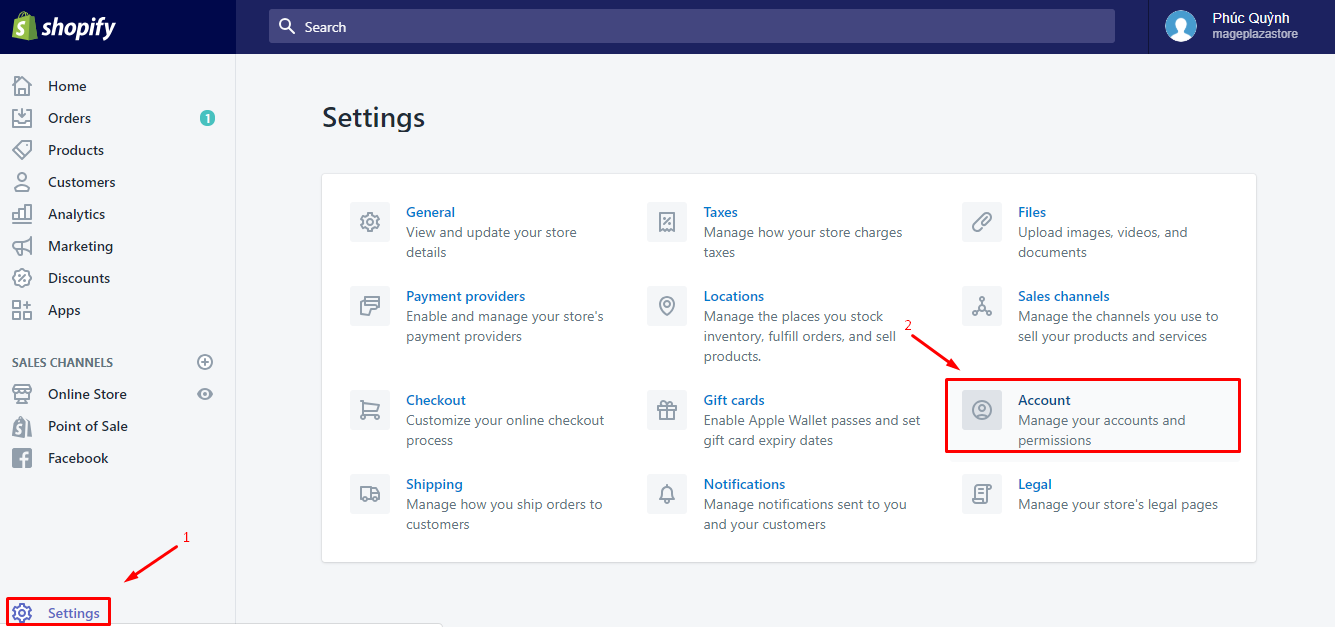Click the Sales channels network icon
Viewport: 1335px width, 627px height.
(982, 306)
